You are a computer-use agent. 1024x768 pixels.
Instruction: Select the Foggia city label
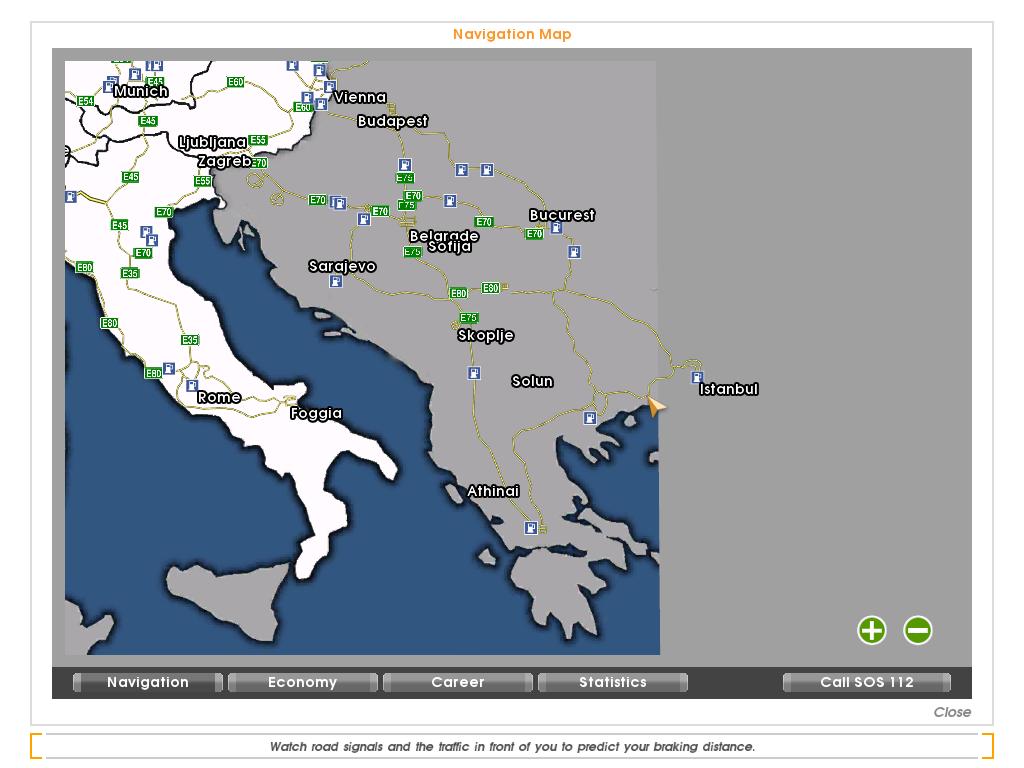[x=316, y=413]
